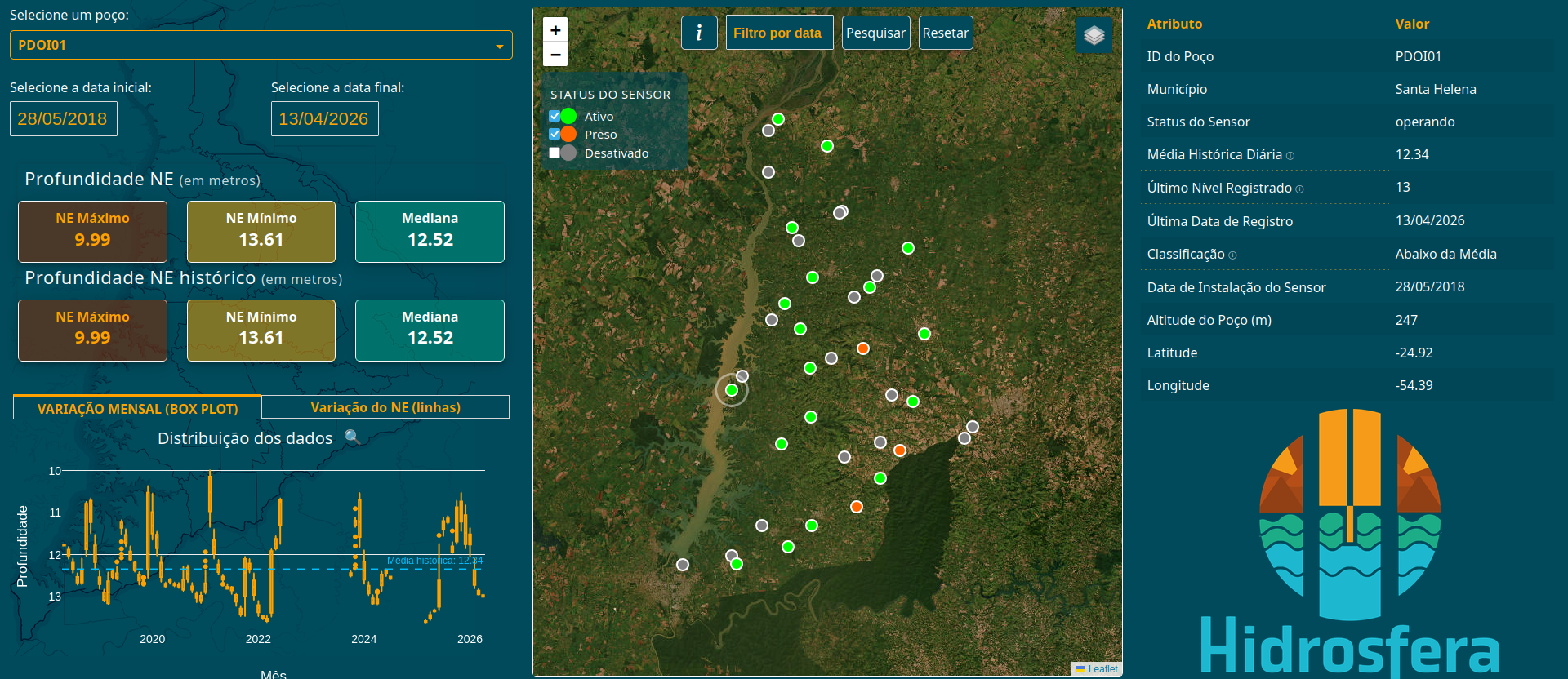Click info icon next to Classificação
Screen dimensions: 1568x679
tap(1232, 255)
